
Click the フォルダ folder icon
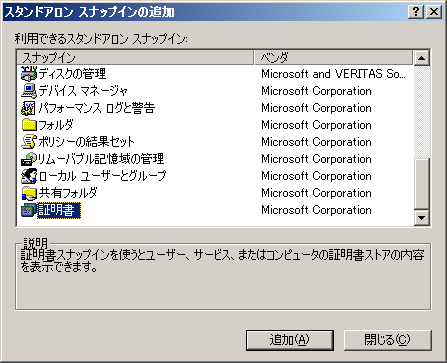pos(29,125)
